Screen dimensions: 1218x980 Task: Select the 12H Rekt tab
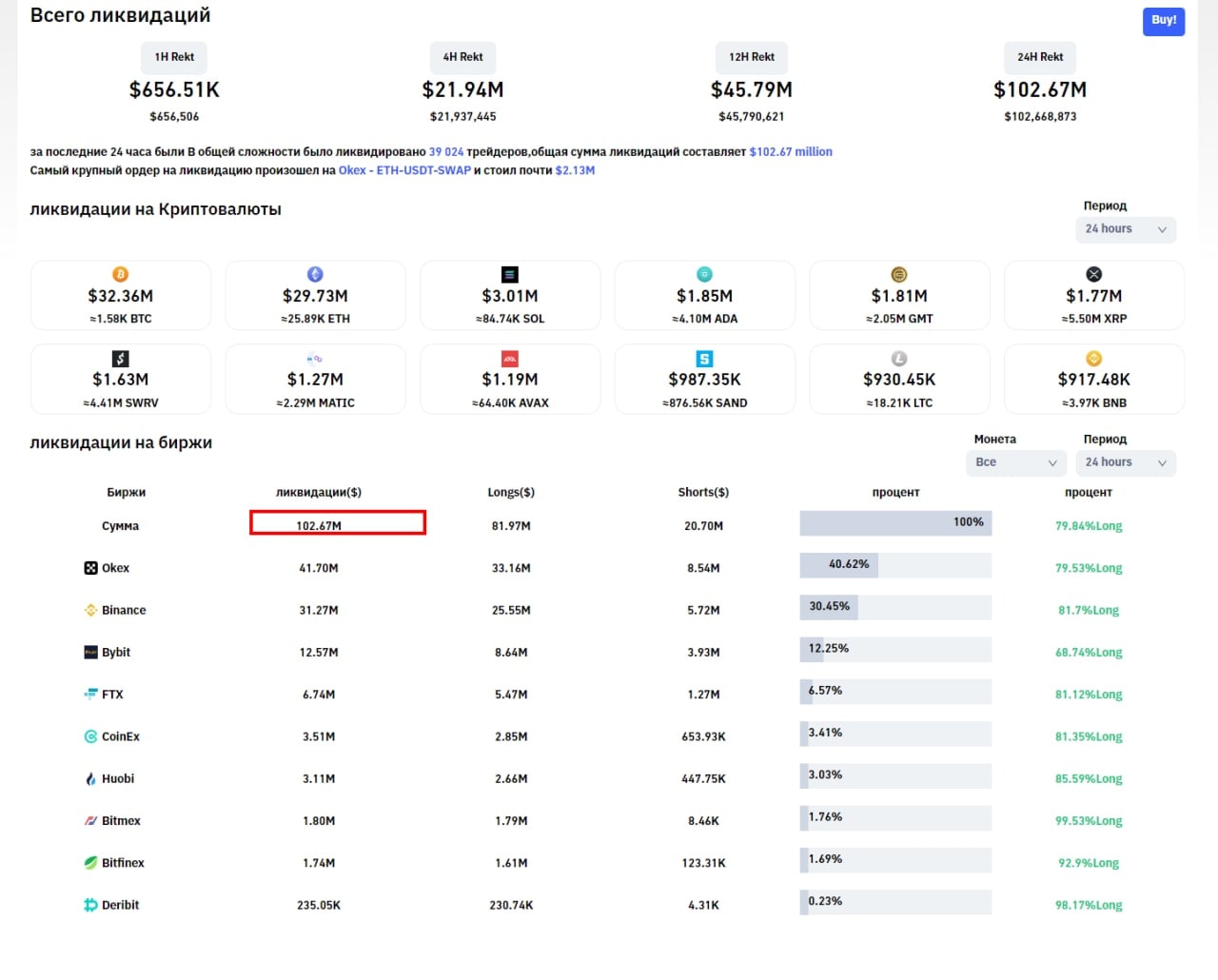(x=752, y=57)
